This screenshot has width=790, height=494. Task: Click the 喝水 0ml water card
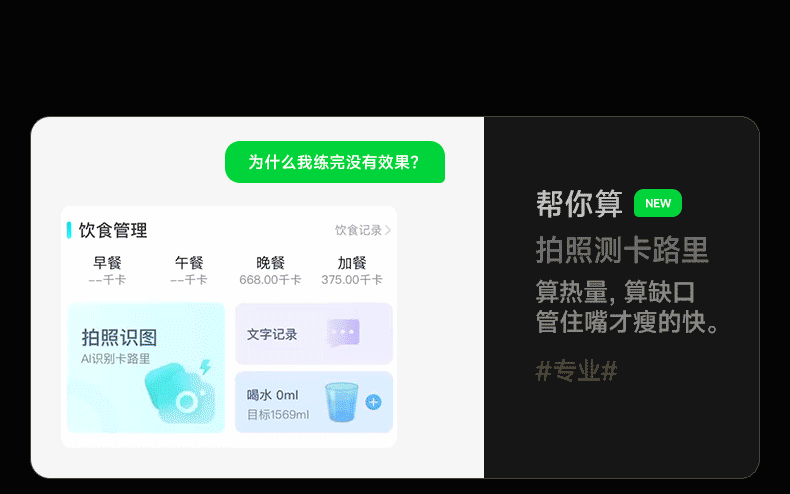coord(314,402)
